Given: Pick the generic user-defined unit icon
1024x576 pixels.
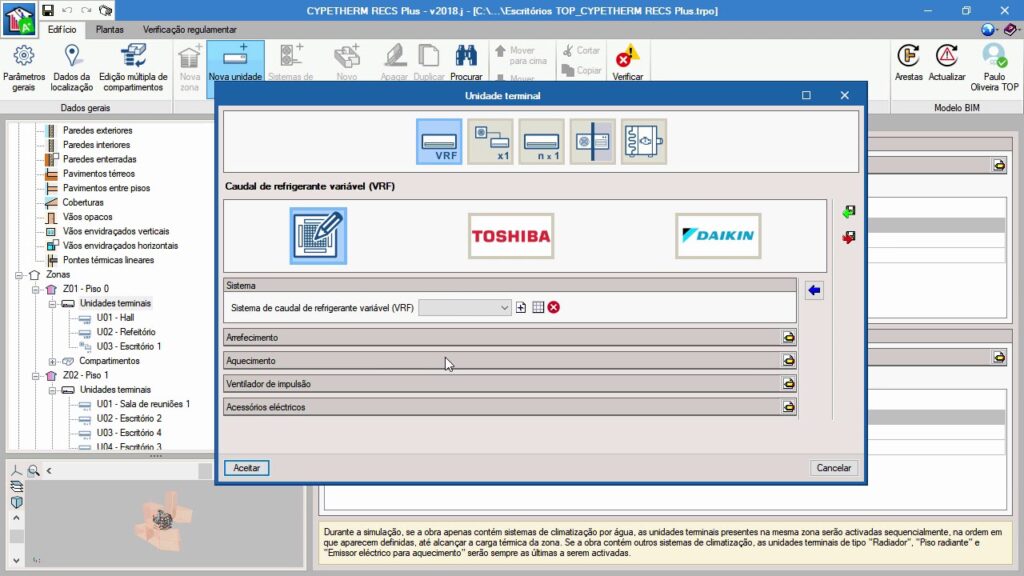Looking at the screenshot, I should [x=318, y=236].
